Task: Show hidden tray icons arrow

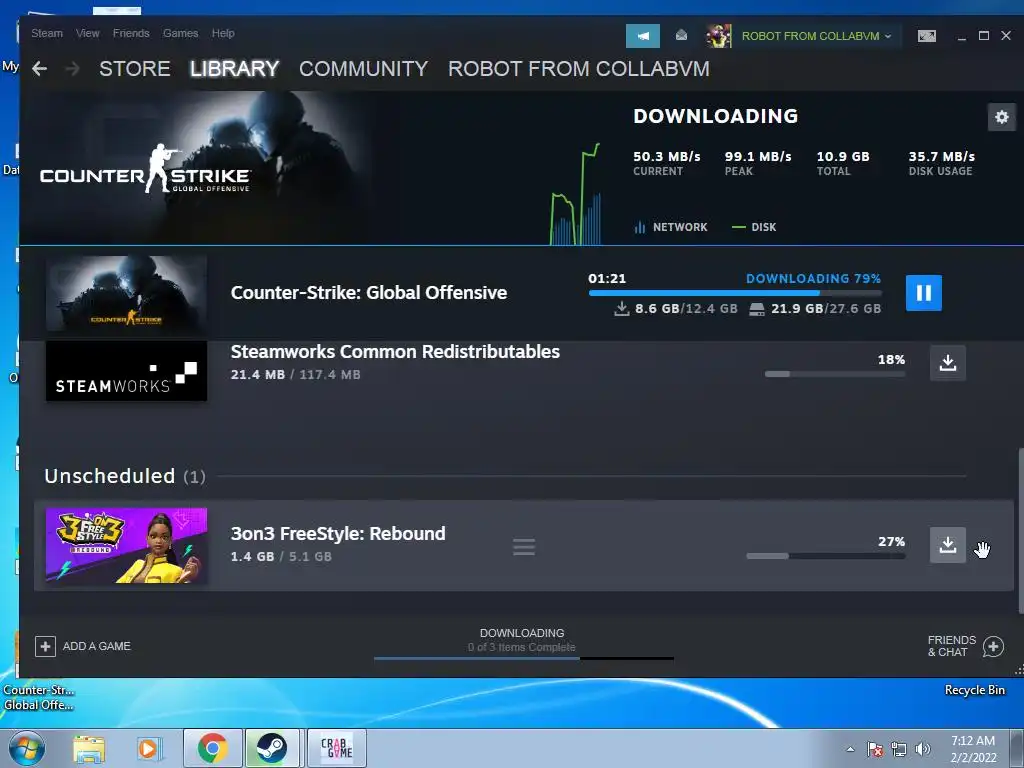Action: [x=850, y=749]
